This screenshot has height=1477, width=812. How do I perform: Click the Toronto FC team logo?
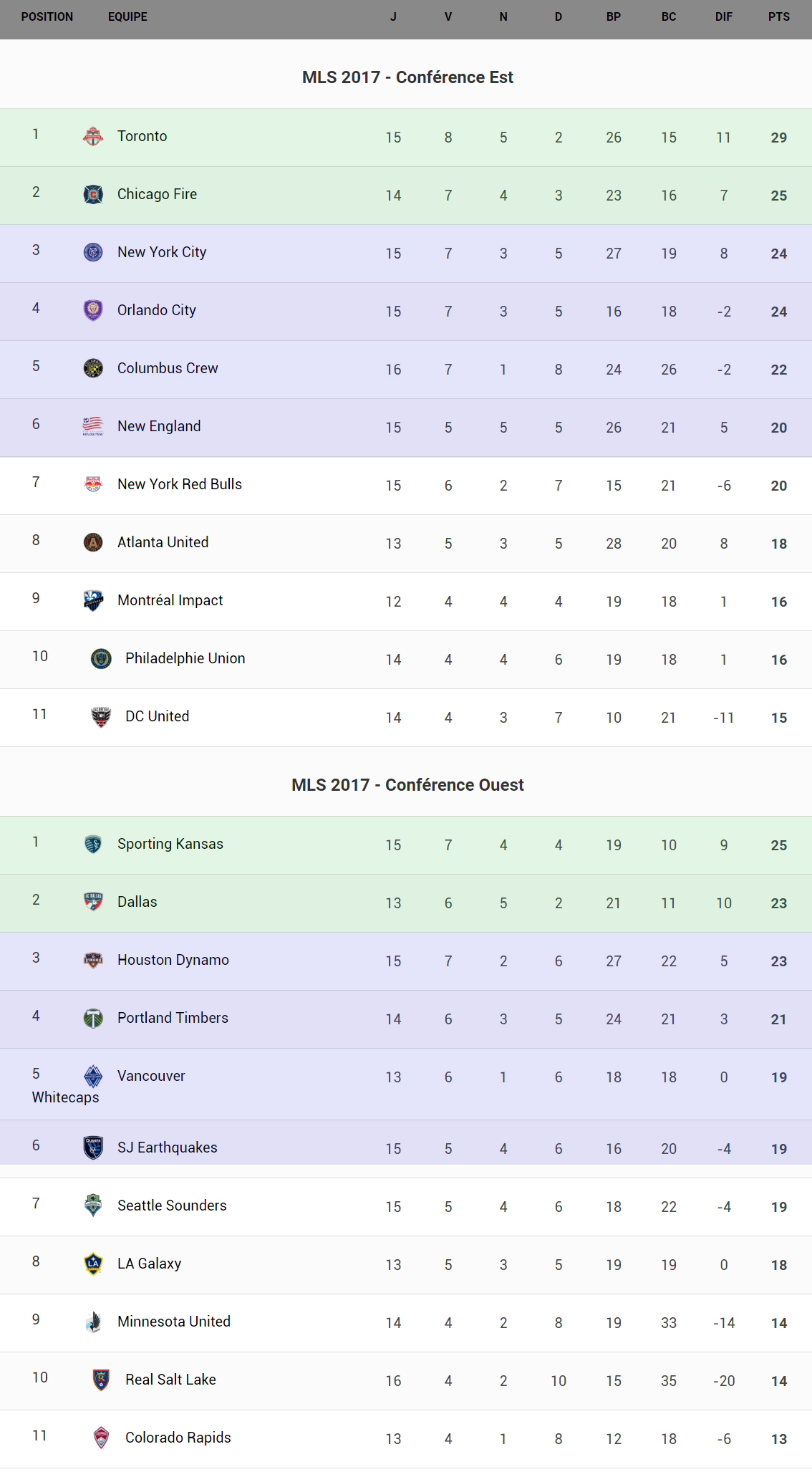93,136
